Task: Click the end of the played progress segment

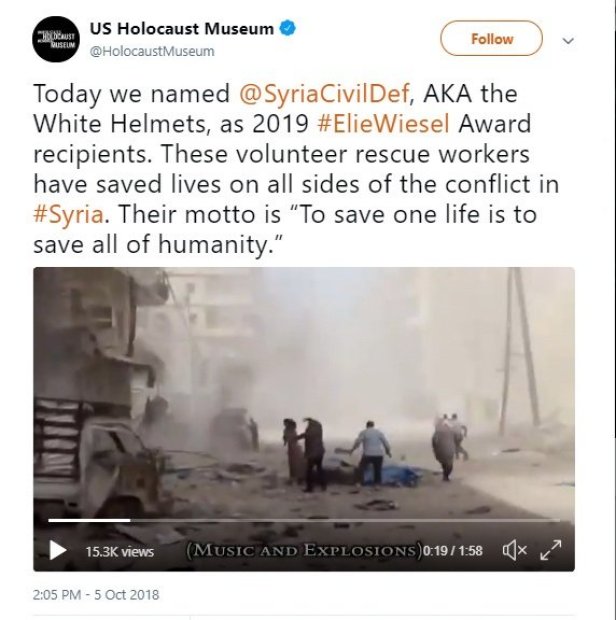Action: 130,520
